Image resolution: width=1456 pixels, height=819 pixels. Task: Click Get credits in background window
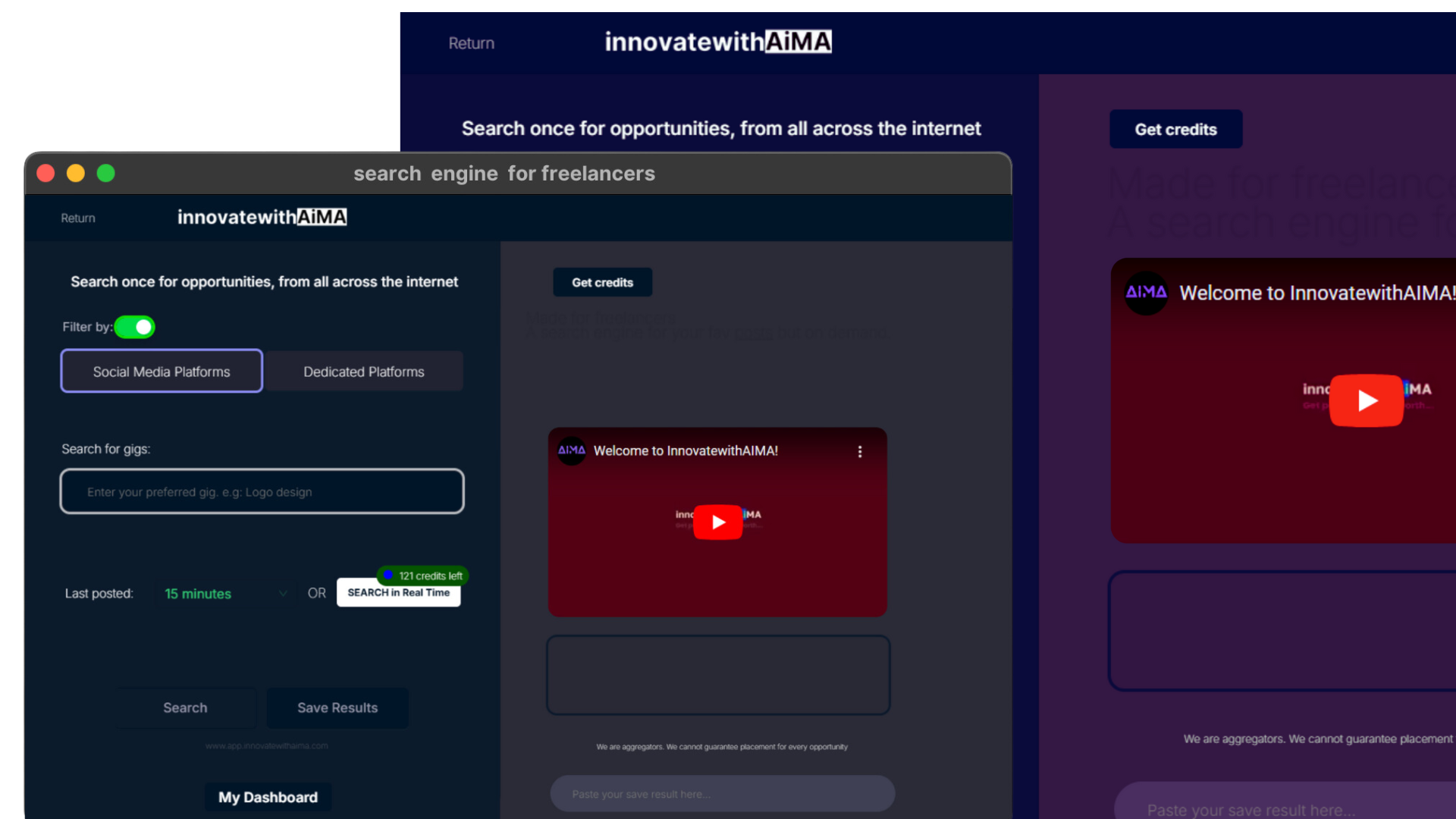tap(1175, 129)
